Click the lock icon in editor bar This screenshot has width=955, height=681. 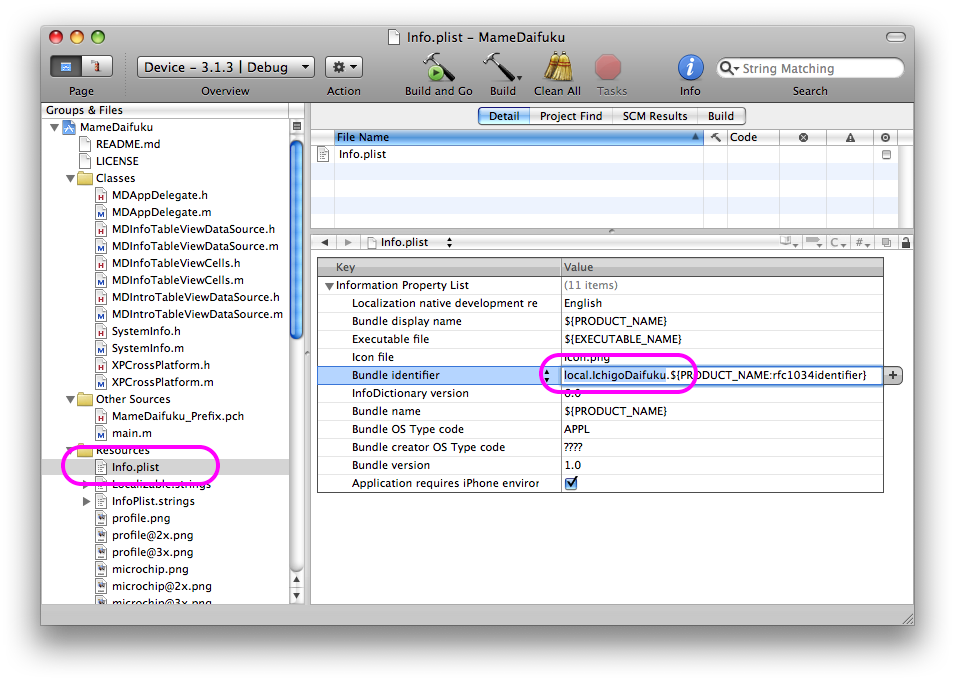905,242
